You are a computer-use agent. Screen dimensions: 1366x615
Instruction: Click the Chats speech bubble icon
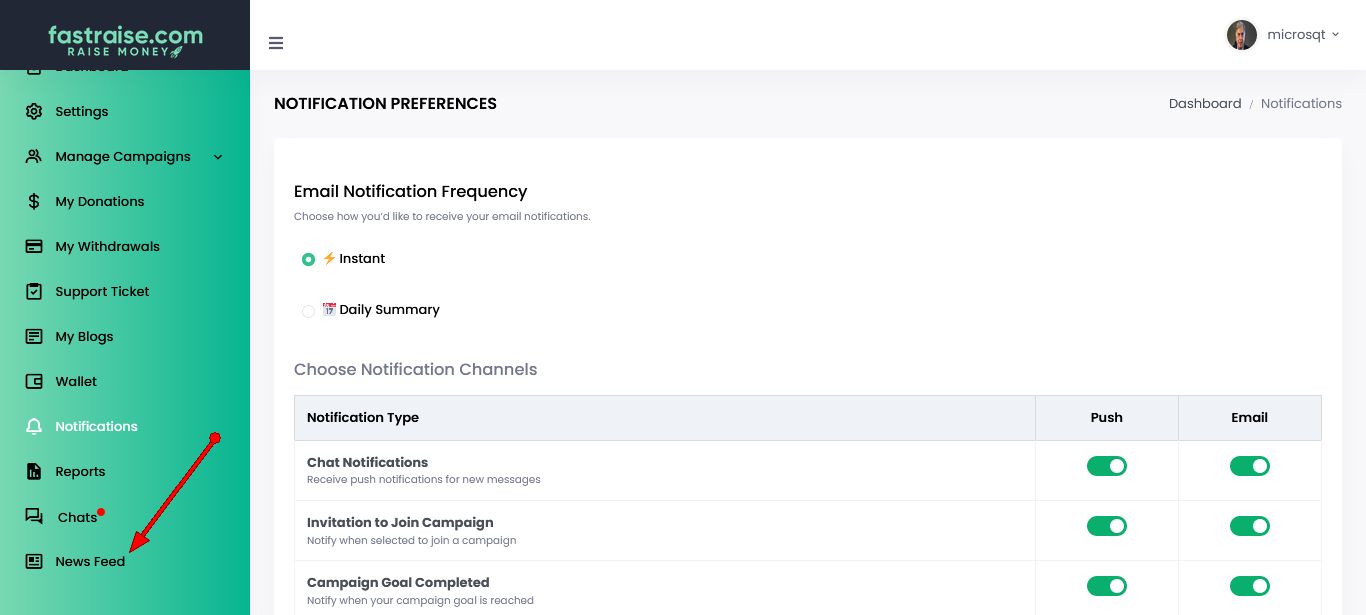[34, 517]
